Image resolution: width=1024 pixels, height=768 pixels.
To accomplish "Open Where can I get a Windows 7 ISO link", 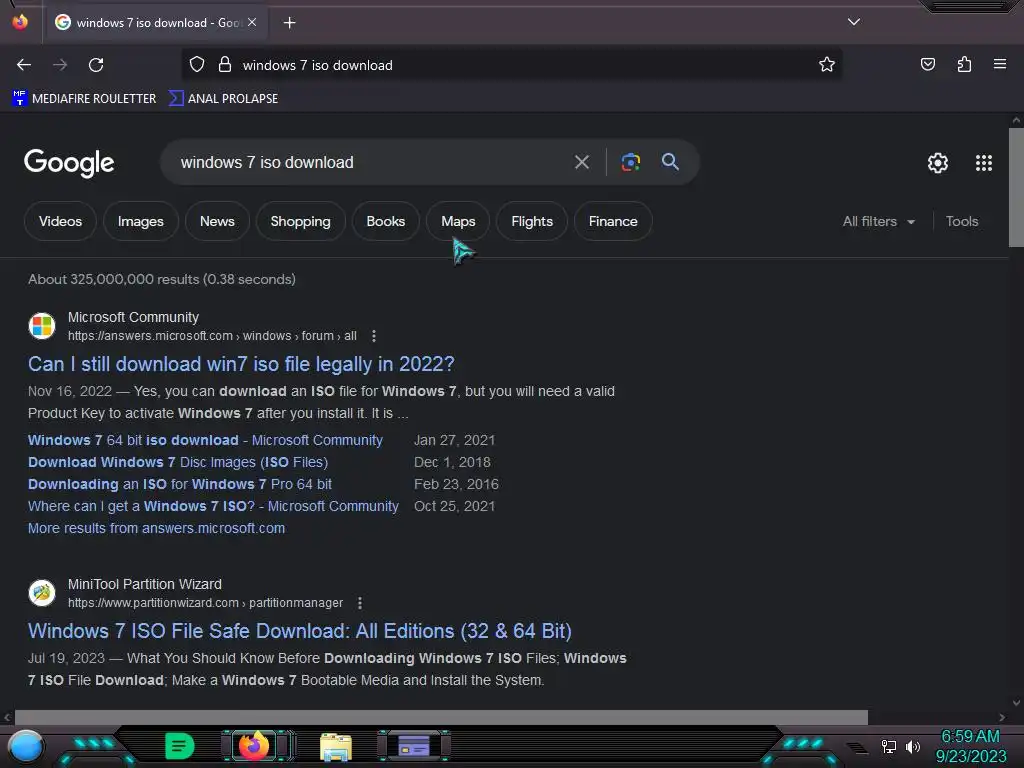I will click(x=213, y=506).
